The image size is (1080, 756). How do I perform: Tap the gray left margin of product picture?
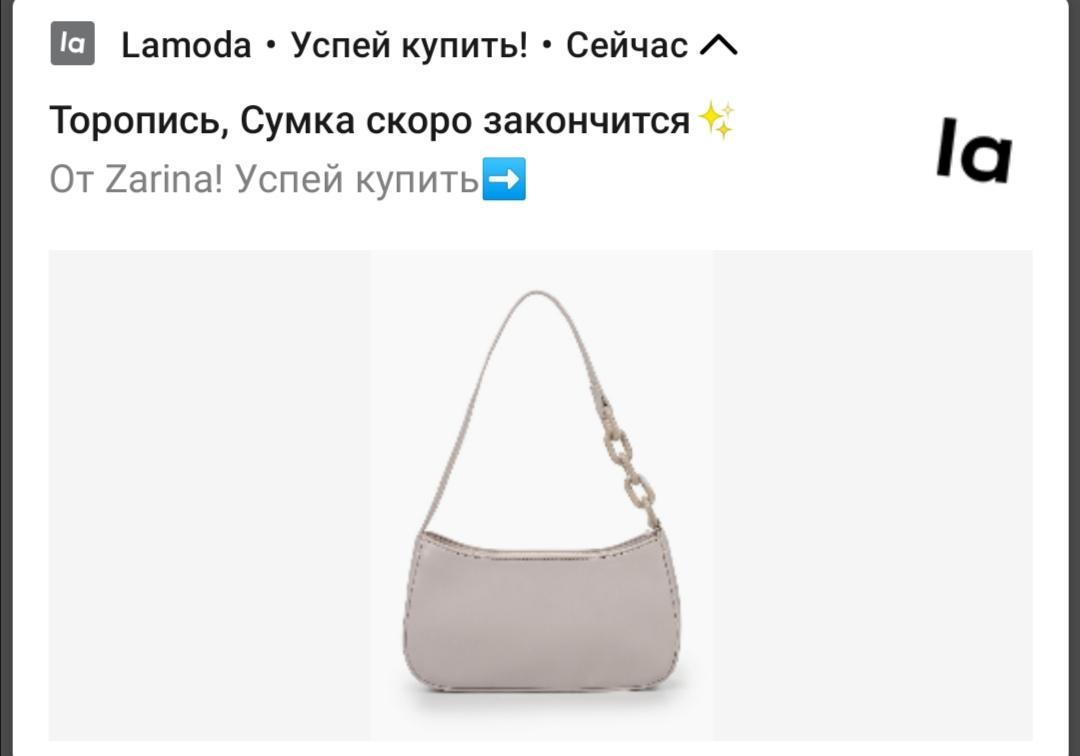209,496
